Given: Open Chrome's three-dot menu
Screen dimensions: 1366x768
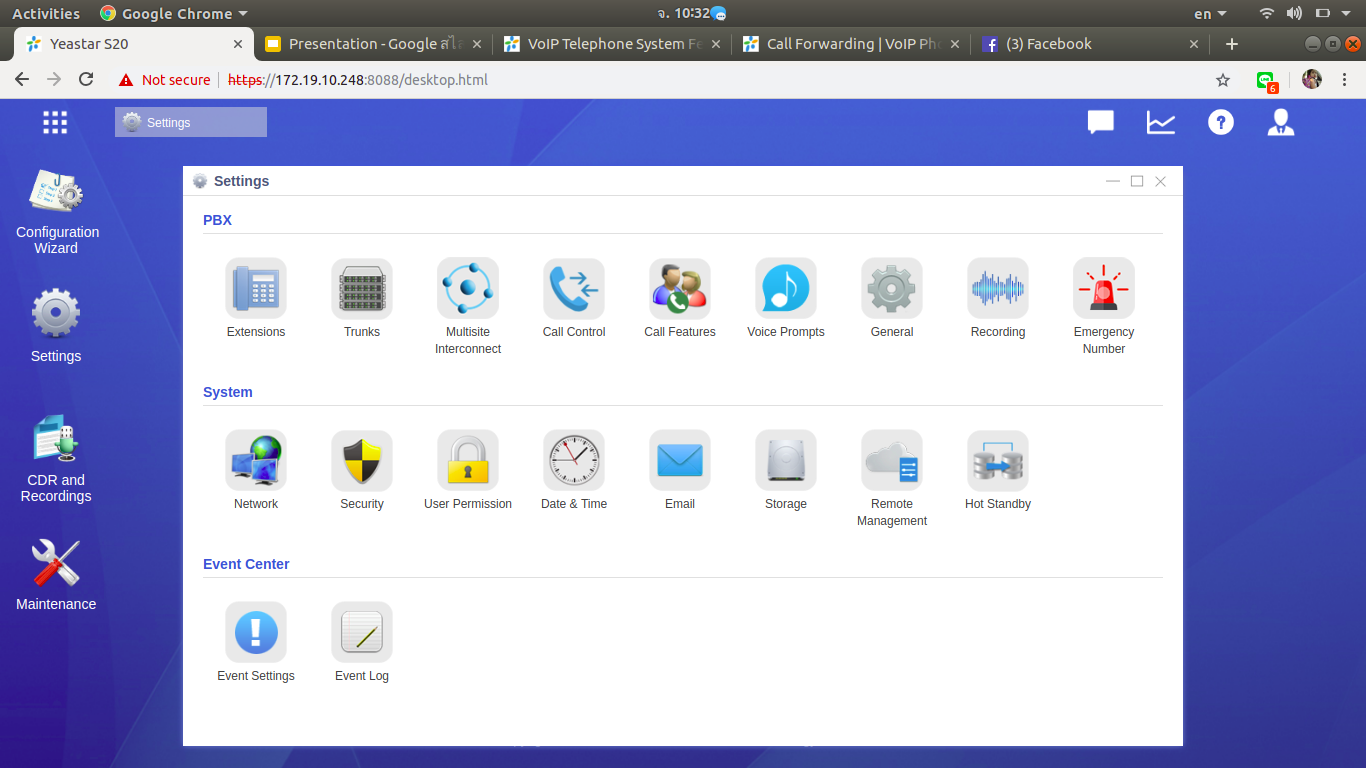Looking at the screenshot, I should point(1345,80).
